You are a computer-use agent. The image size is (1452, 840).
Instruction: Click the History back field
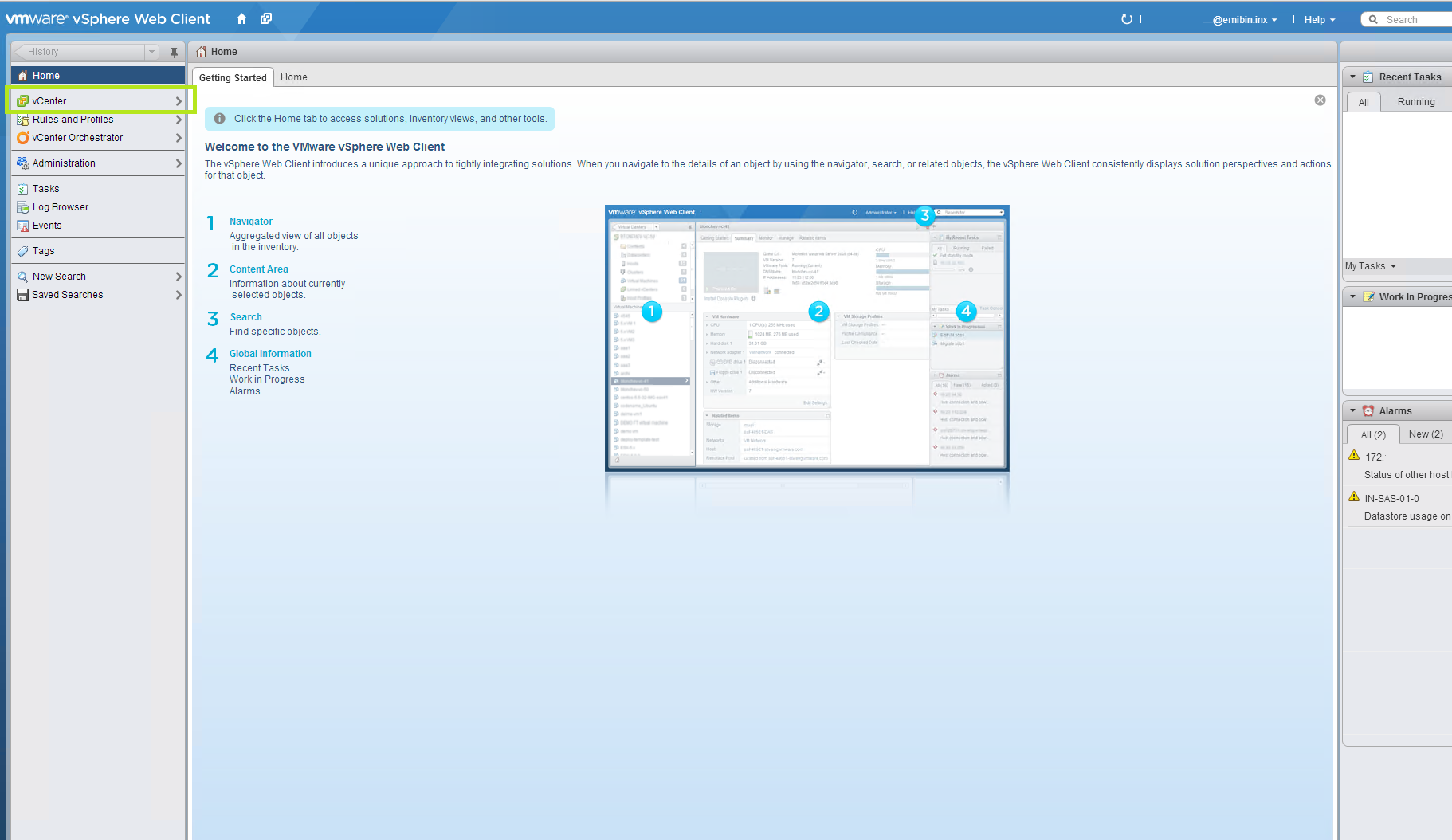point(80,52)
